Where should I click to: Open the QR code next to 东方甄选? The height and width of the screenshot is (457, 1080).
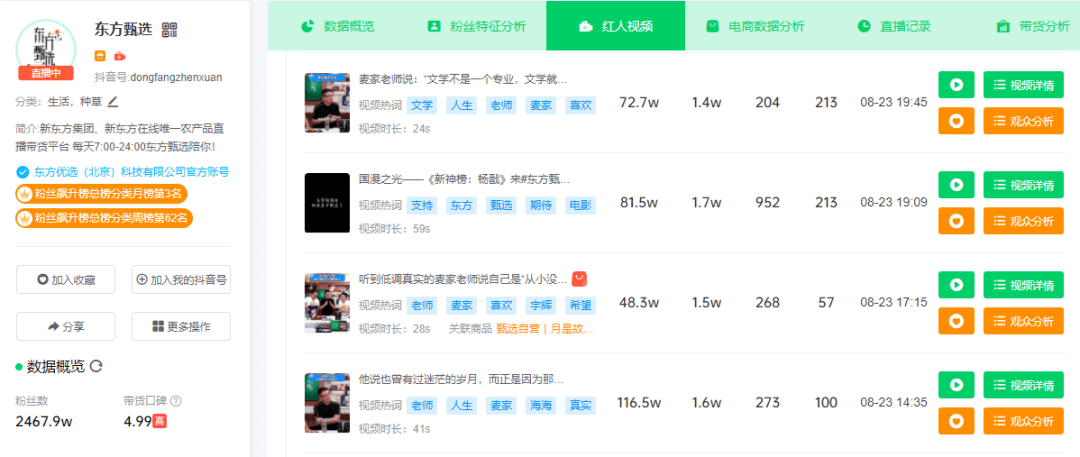[x=169, y=30]
